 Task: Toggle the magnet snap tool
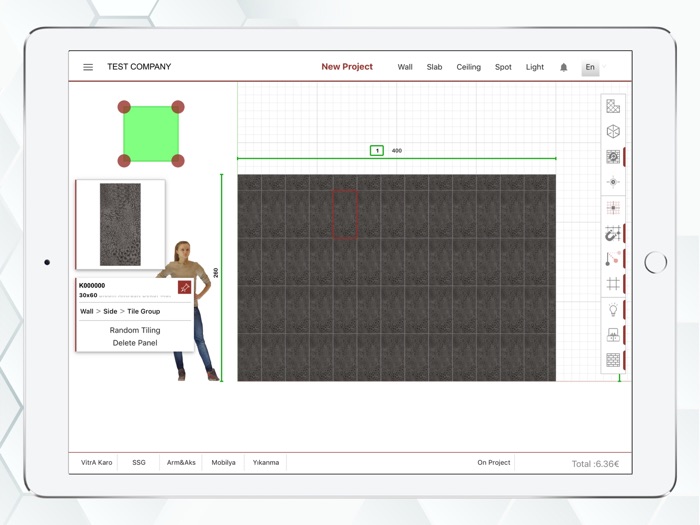click(x=613, y=233)
